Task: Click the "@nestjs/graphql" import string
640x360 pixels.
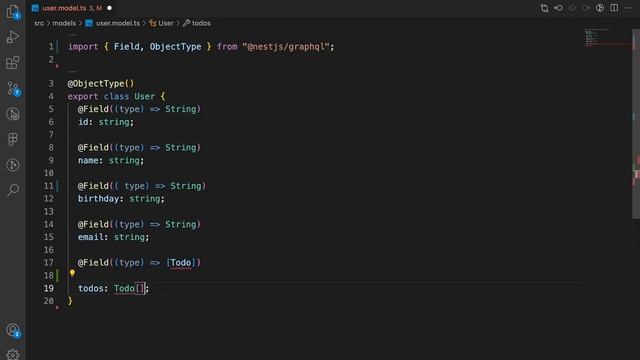Action: click(x=286, y=47)
